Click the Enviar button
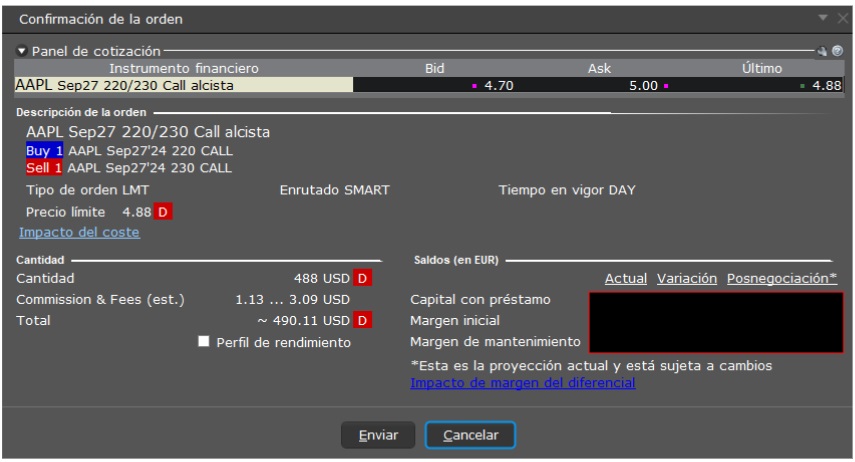 (x=378, y=435)
